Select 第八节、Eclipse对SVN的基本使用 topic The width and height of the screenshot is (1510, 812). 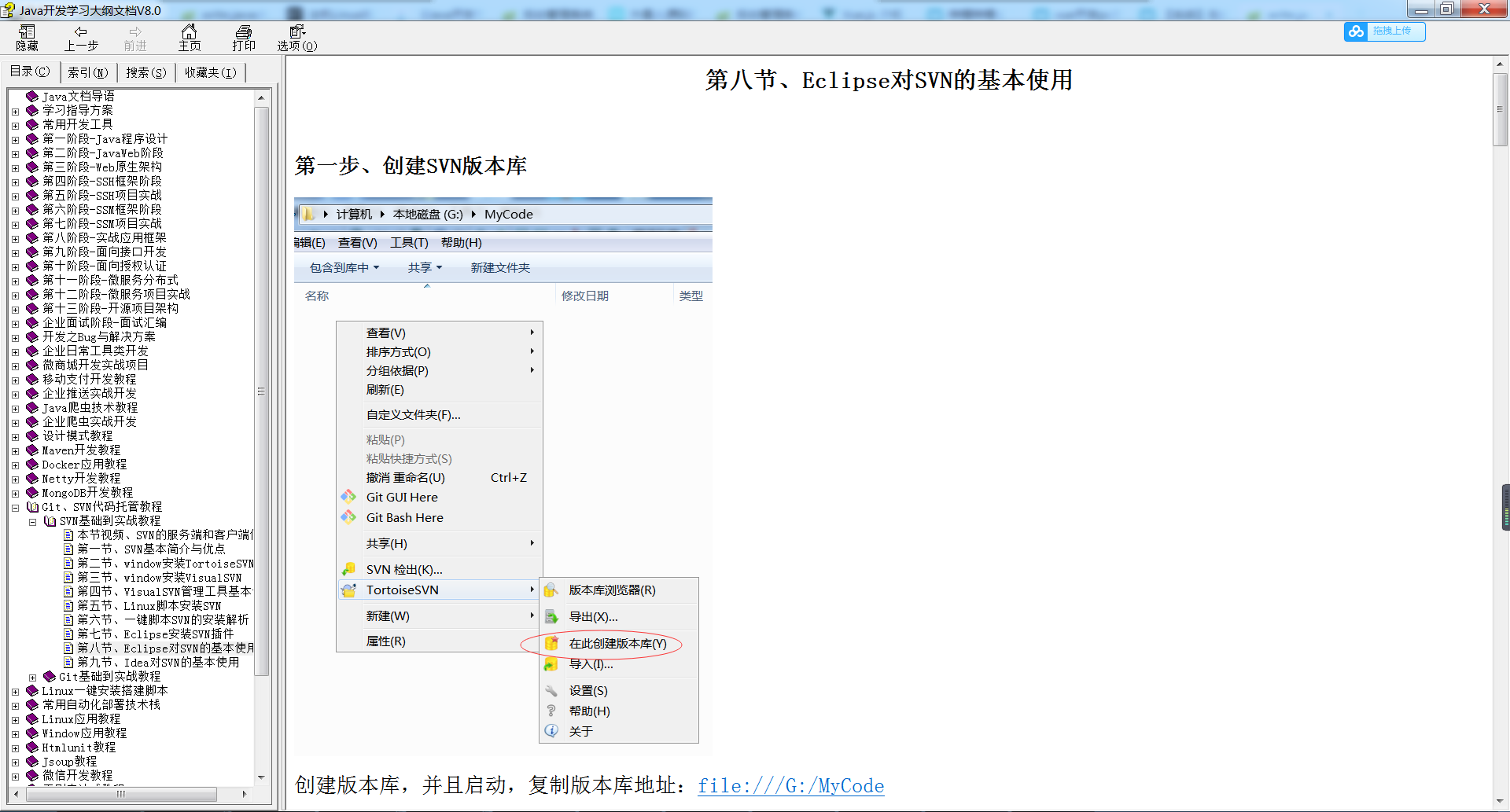point(165,648)
